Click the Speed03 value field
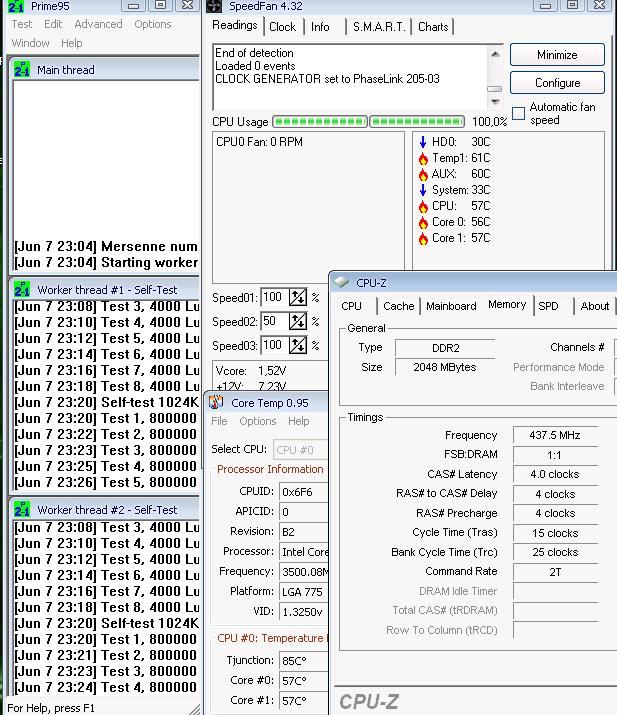The width and height of the screenshot is (617, 715). [x=274, y=345]
